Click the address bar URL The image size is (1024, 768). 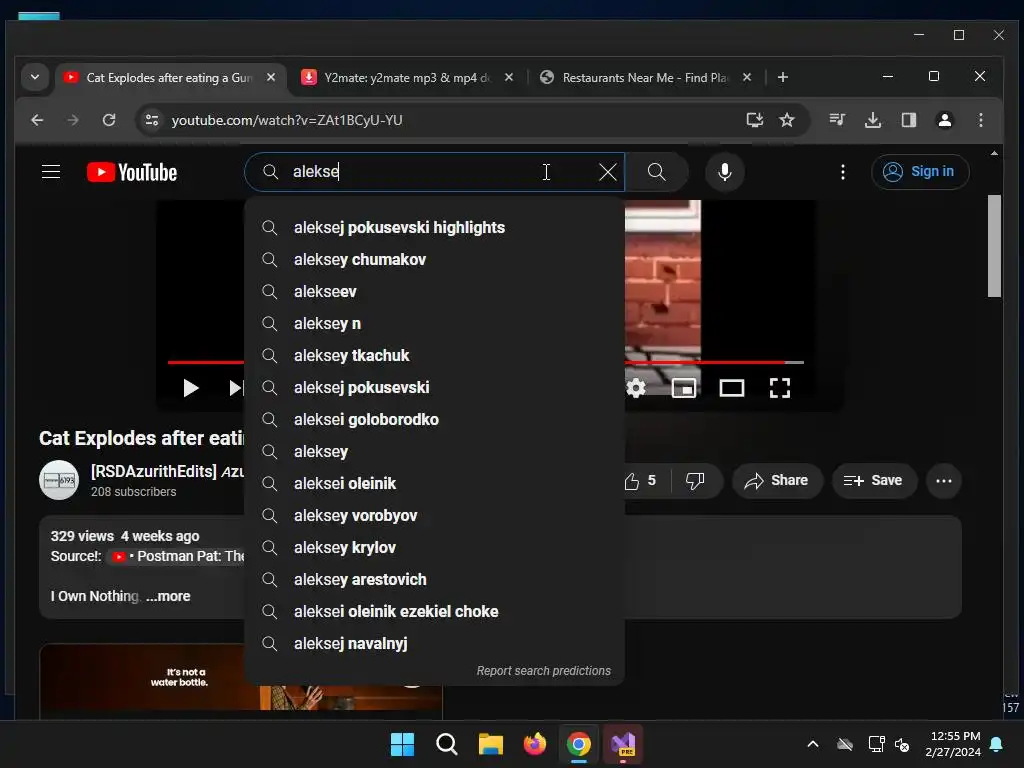(287, 120)
